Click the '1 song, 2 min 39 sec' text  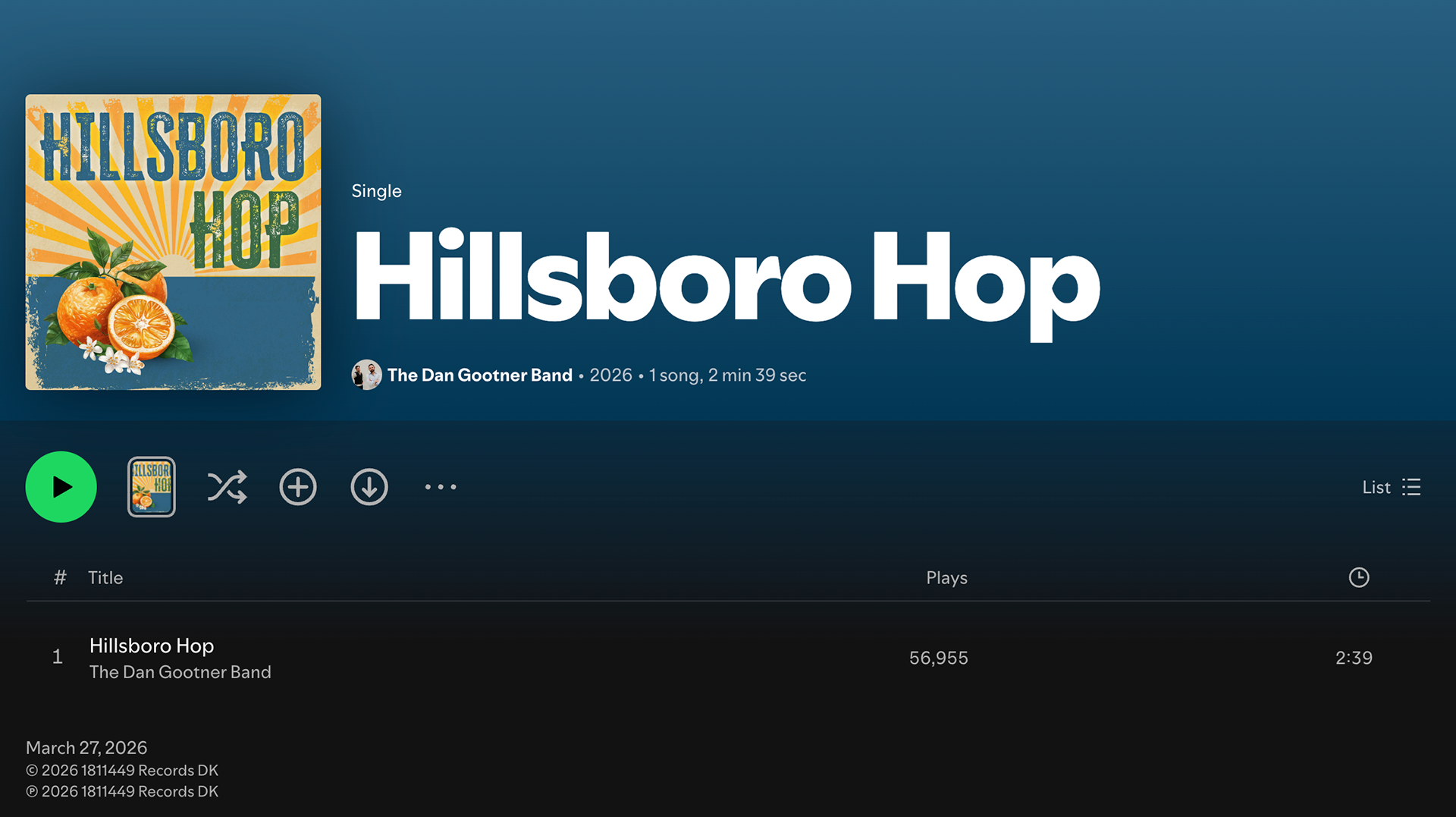pos(727,375)
